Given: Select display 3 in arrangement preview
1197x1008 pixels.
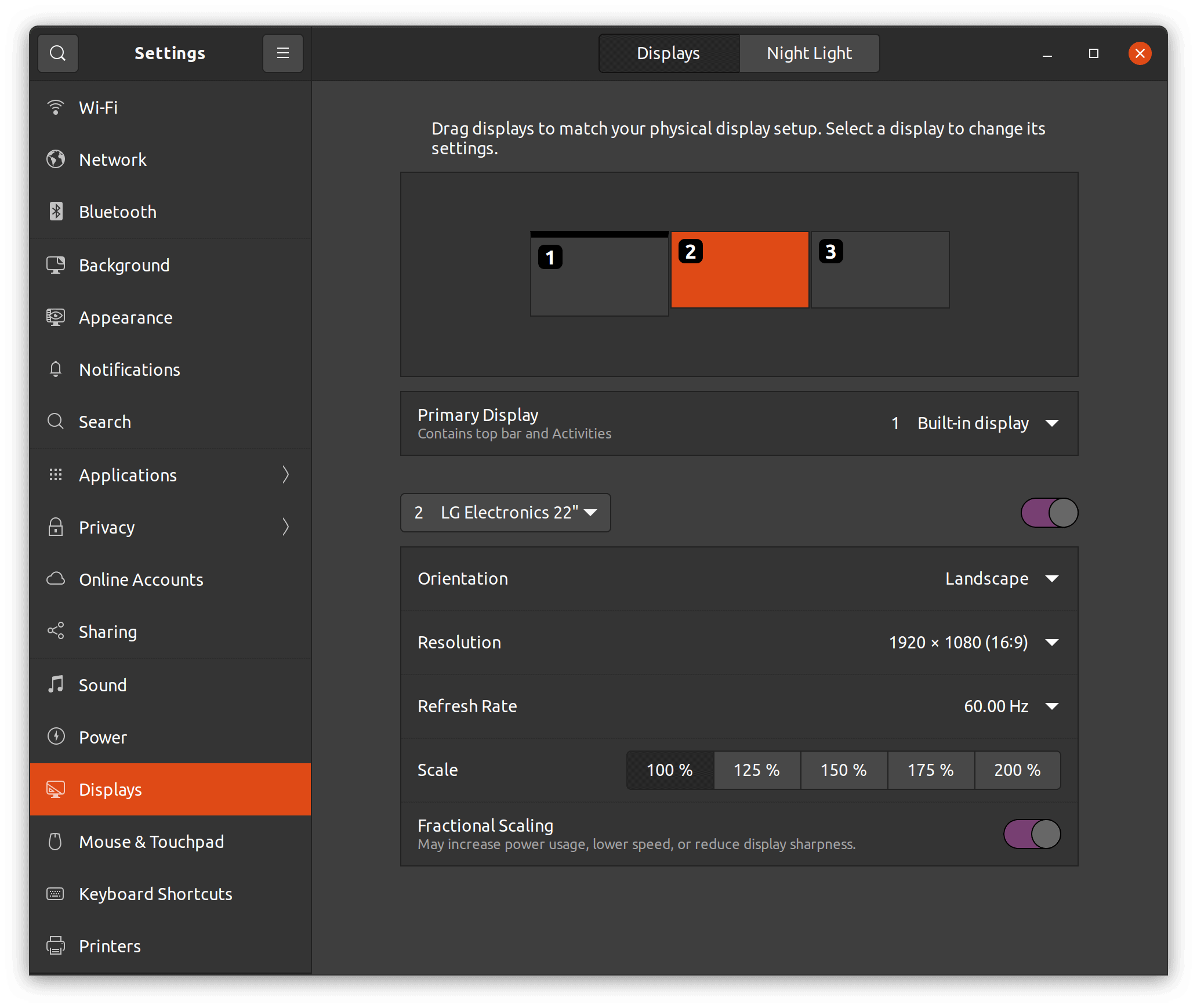Looking at the screenshot, I should click(x=880, y=270).
